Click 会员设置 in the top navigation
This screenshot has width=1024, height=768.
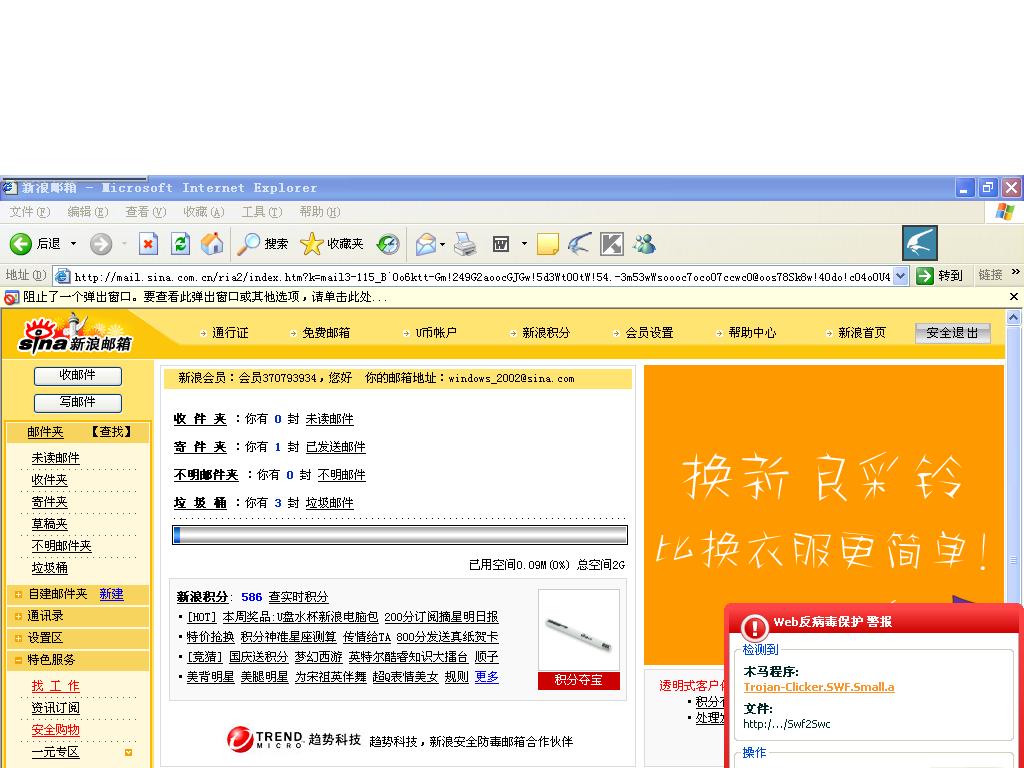(649, 333)
